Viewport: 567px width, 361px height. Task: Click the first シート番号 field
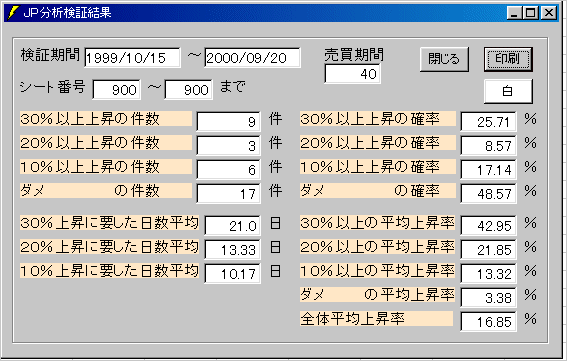116,89
